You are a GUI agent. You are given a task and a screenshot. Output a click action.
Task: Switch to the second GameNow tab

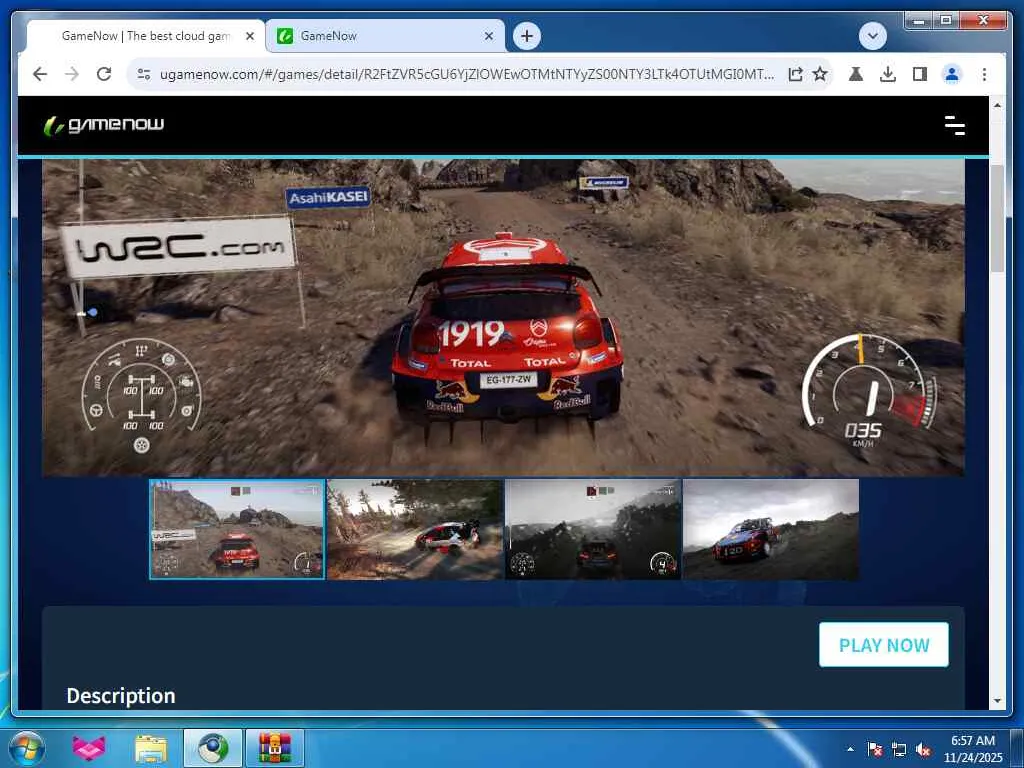385,37
